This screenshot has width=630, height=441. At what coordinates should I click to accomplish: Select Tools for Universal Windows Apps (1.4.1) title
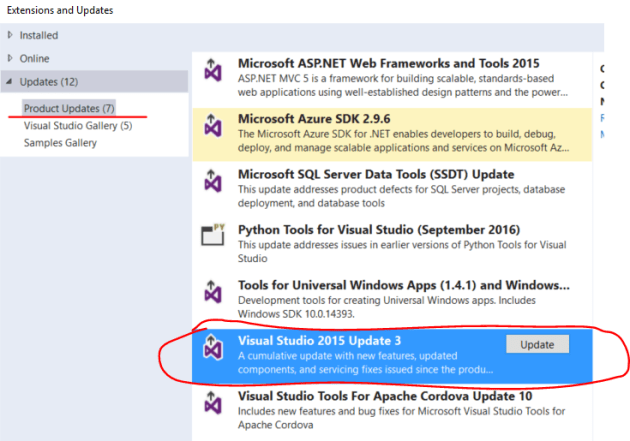[404, 285]
